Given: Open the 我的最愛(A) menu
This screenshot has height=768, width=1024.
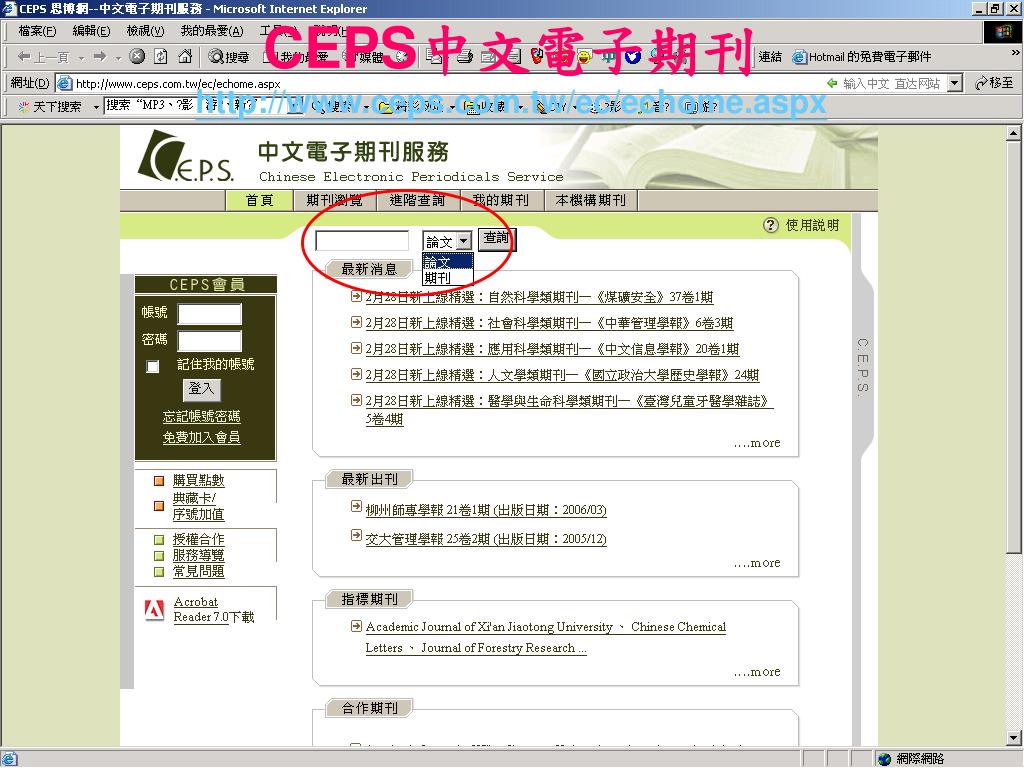Looking at the screenshot, I should click(212, 31).
